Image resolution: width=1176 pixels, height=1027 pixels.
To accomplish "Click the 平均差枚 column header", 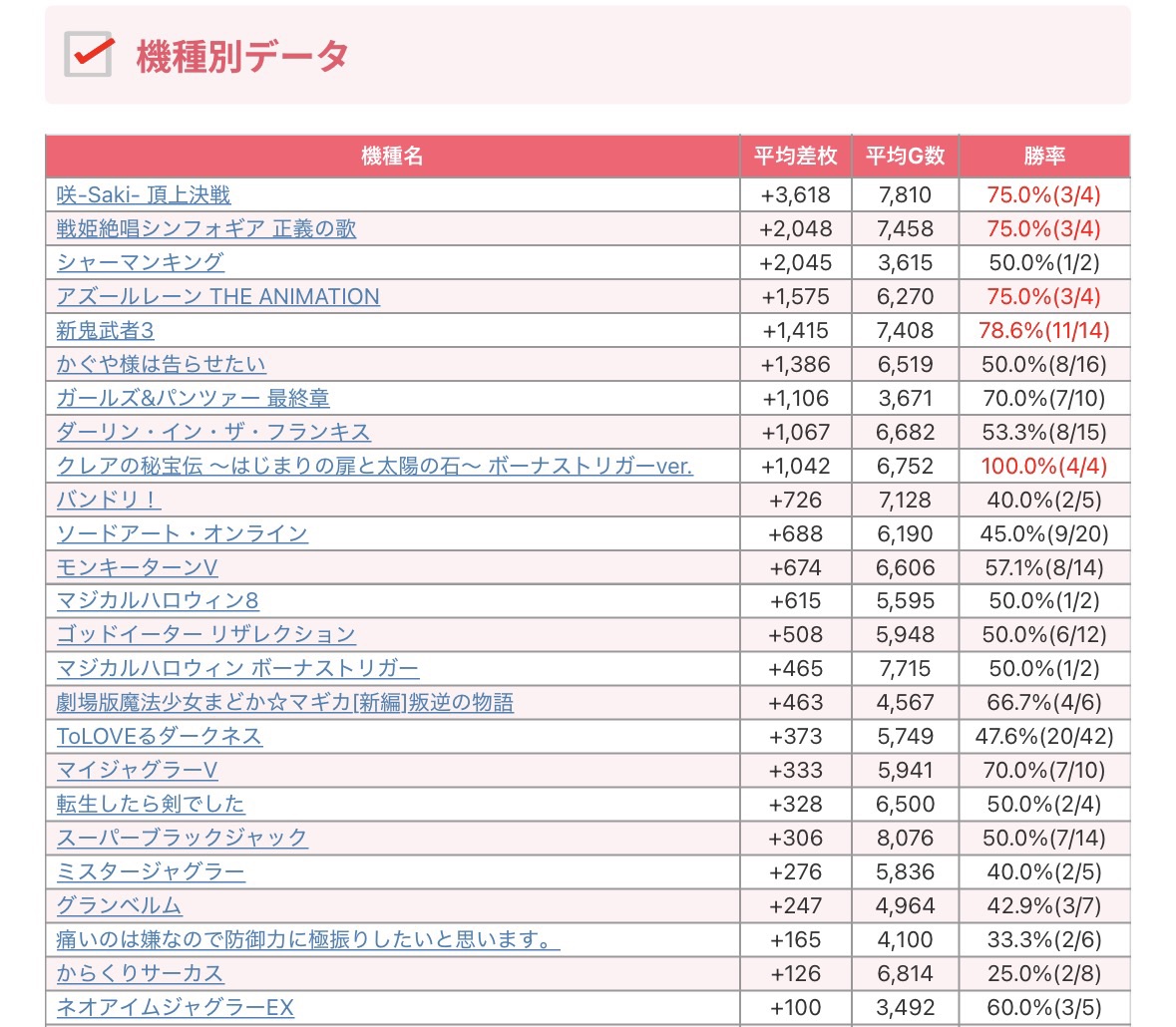I will tap(796, 156).
